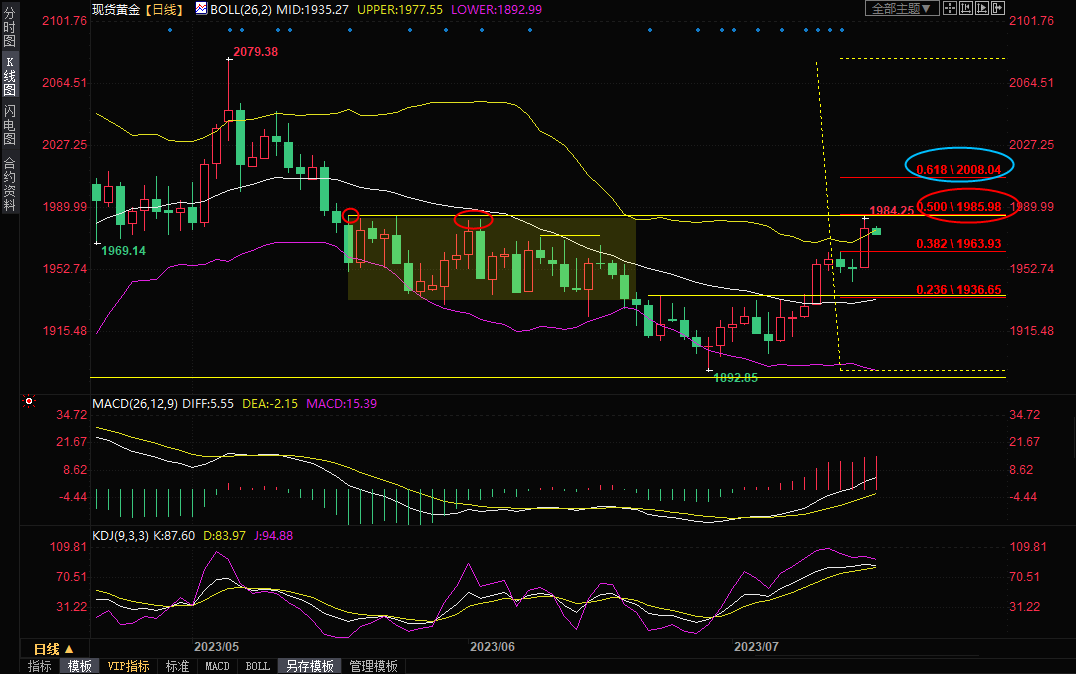Viewport: 1076px width, 674px height.
Task: Click the last top-right toolbar icon
Action: (x=997, y=9)
